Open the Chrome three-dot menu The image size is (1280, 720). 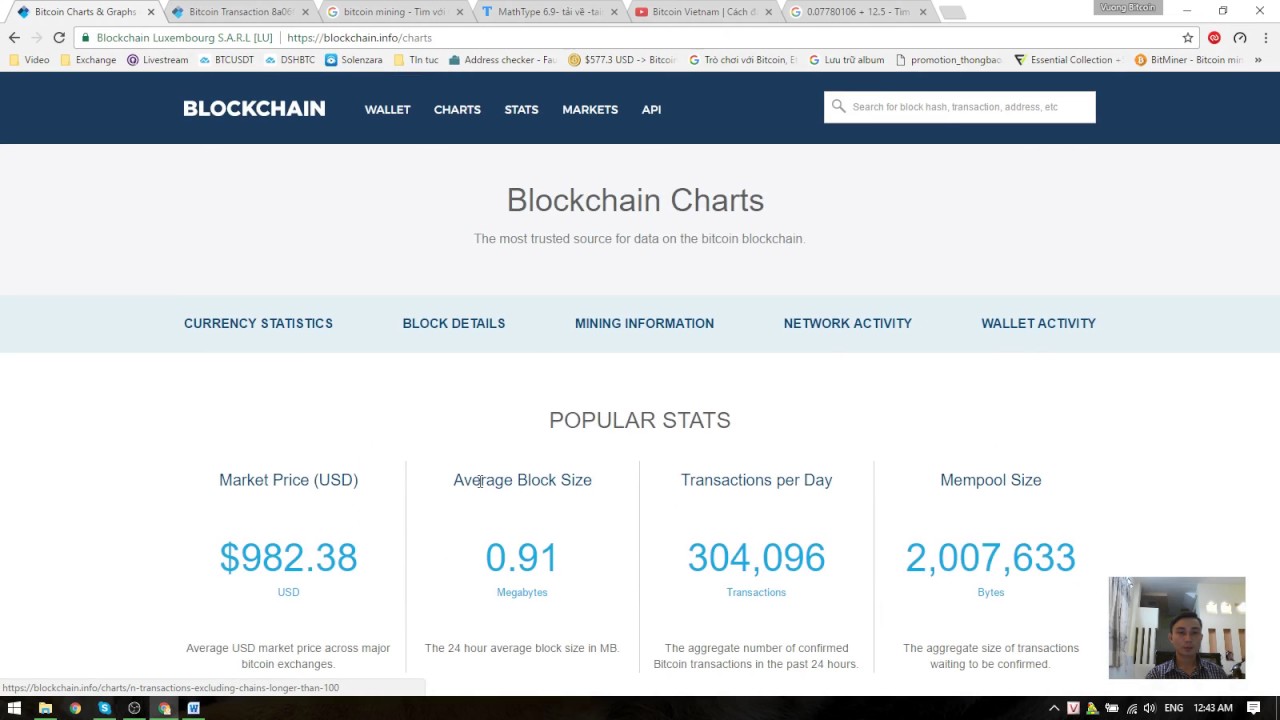pos(1265,37)
